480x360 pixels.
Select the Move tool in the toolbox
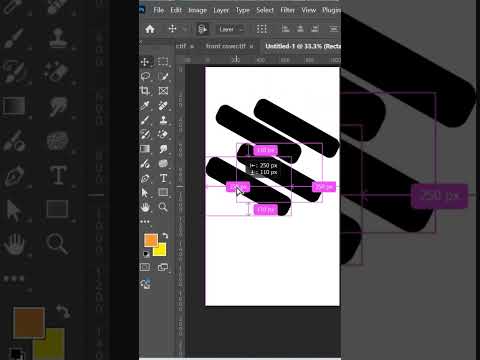[145, 62]
